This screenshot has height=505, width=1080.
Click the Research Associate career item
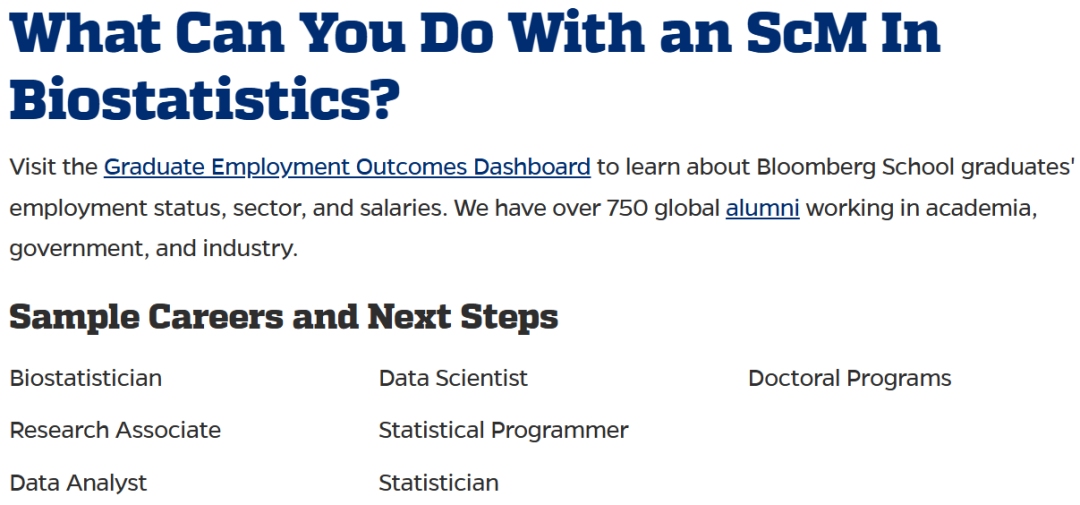coord(115,430)
